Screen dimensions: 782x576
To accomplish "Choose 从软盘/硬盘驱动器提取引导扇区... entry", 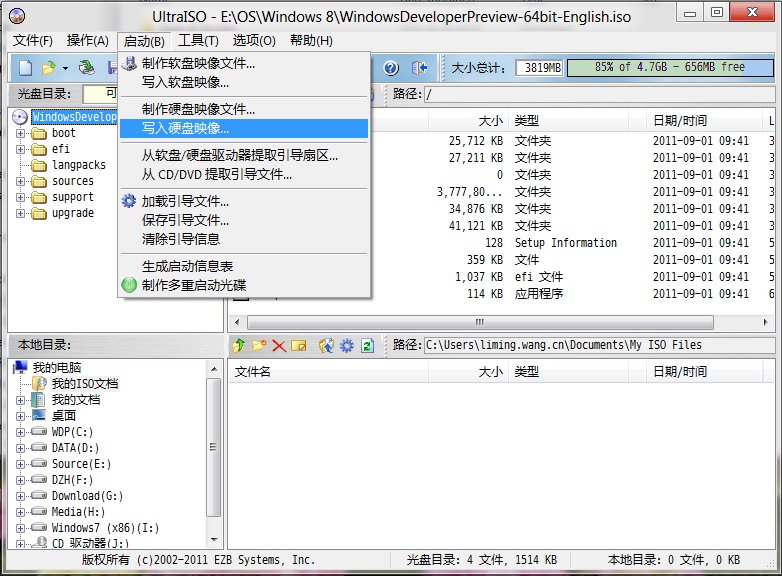I will [244, 156].
